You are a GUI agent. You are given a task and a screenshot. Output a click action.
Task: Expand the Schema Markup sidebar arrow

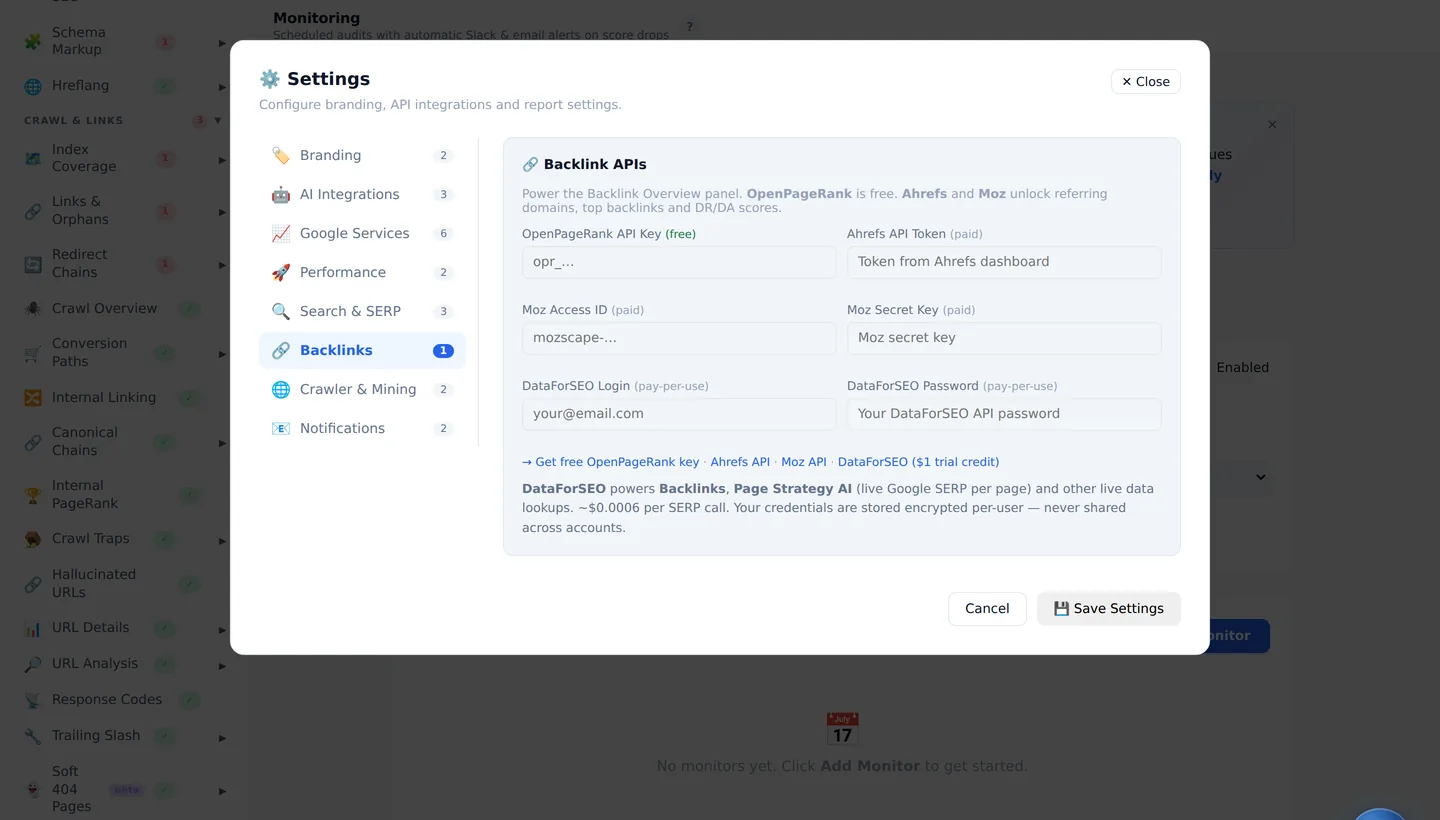pos(222,42)
